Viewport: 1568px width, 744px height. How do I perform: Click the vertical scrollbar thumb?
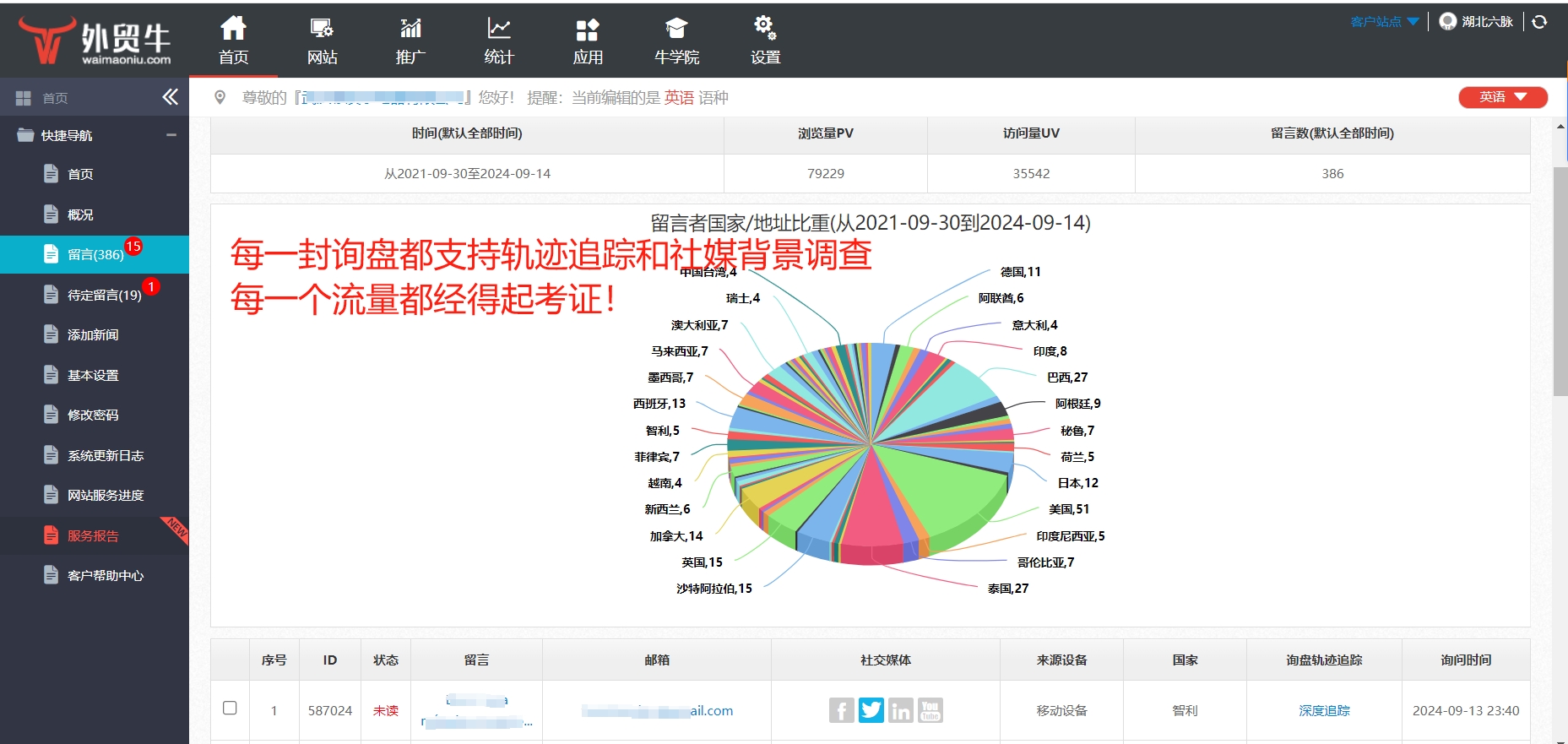coord(1560,280)
